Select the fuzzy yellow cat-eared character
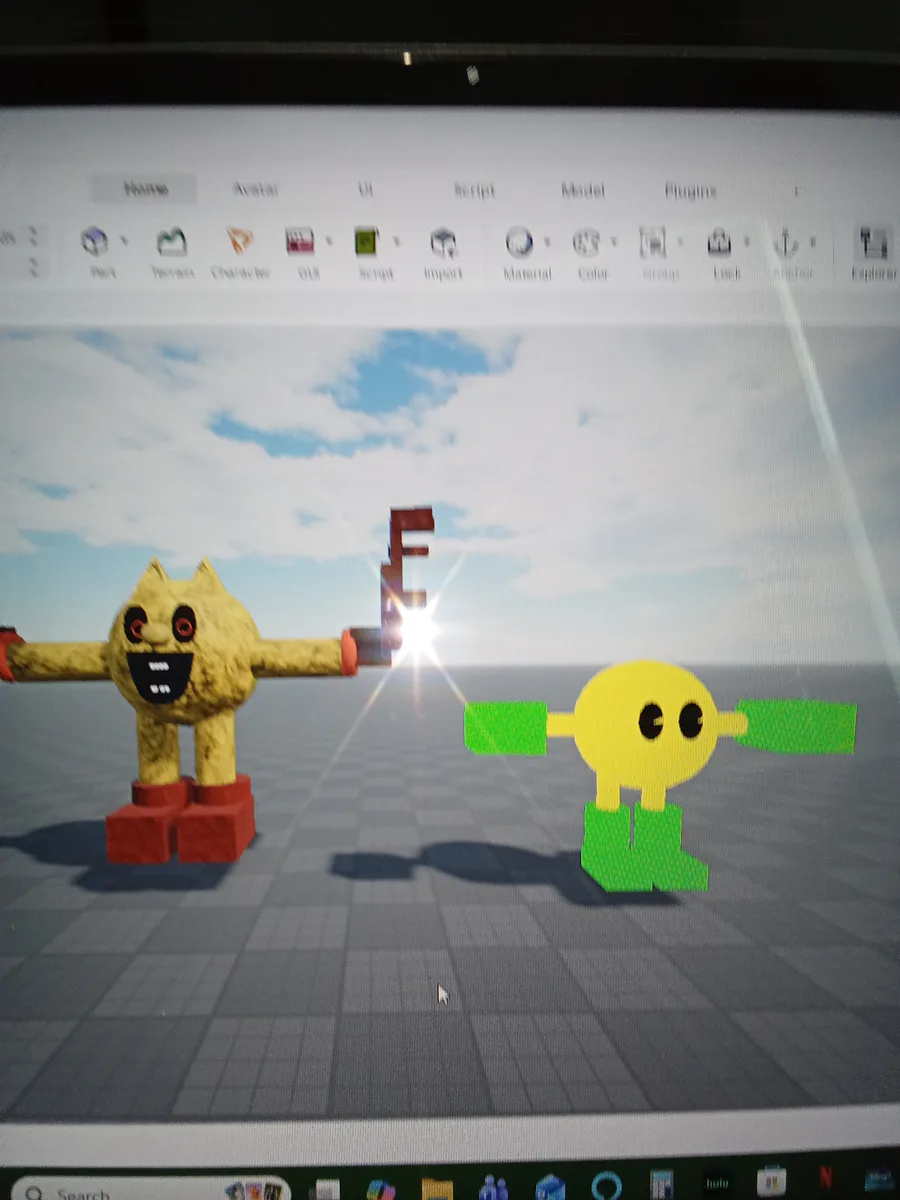The width and height of the screenshot is (900, 1200). [x=180, y=710]
